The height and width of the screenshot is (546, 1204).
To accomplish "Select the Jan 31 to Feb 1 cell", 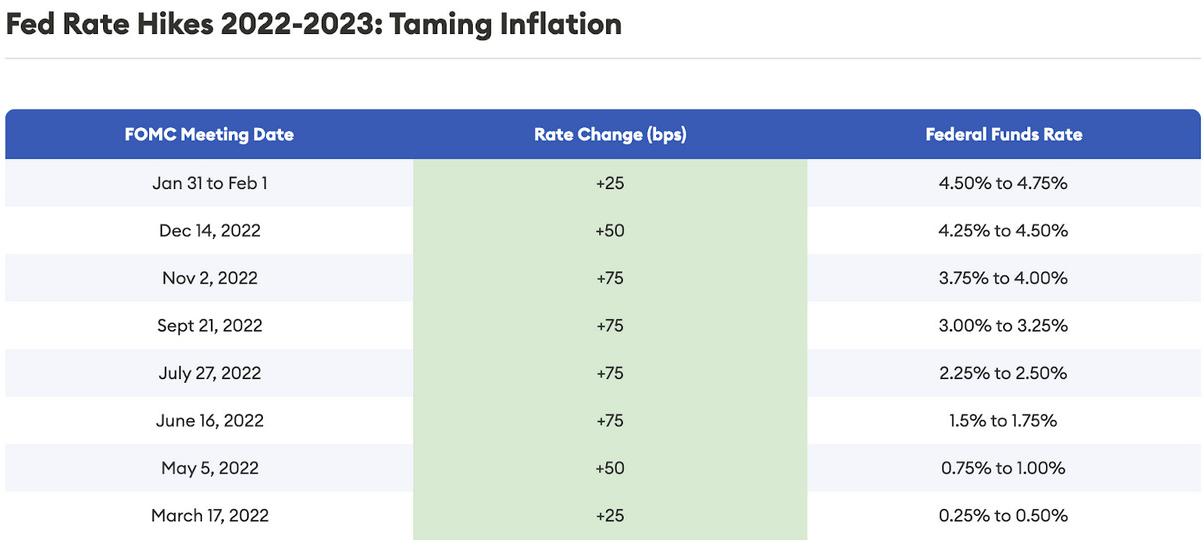I will click(x=210, y=183).
